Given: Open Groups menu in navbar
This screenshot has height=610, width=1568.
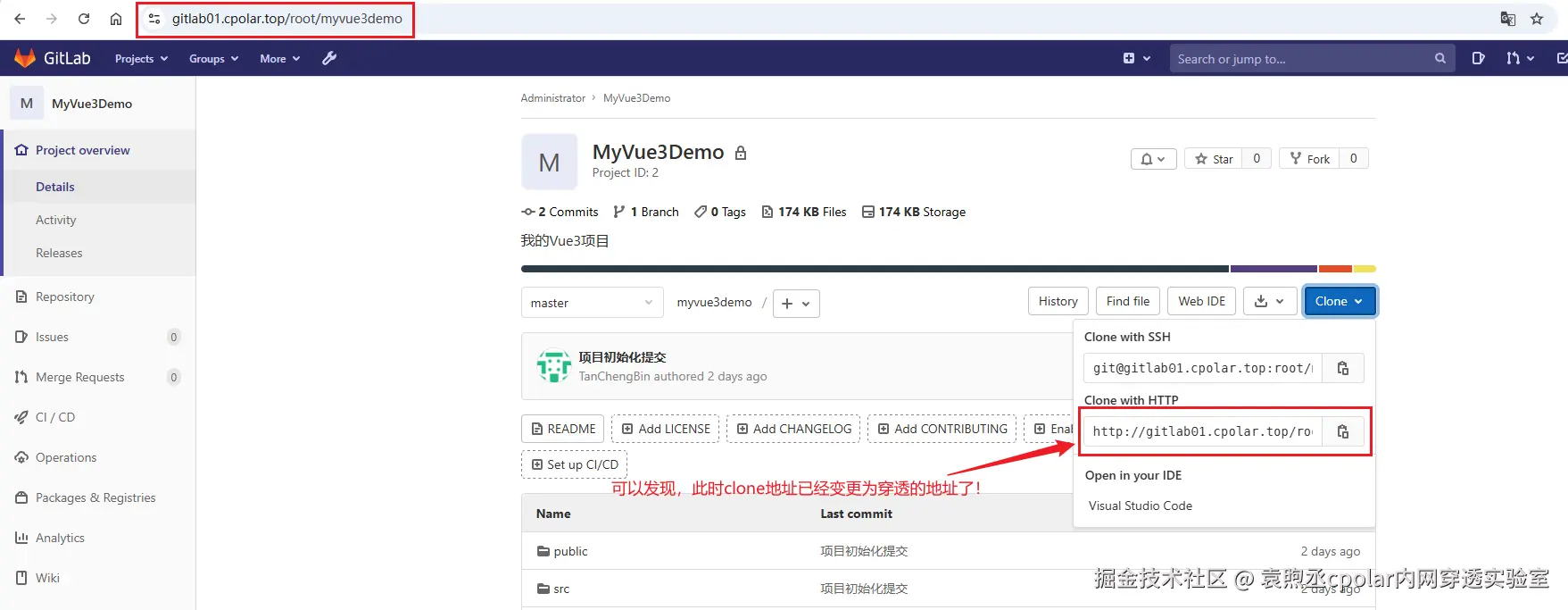Looking at the screenshot, I should tap(213, 58).
